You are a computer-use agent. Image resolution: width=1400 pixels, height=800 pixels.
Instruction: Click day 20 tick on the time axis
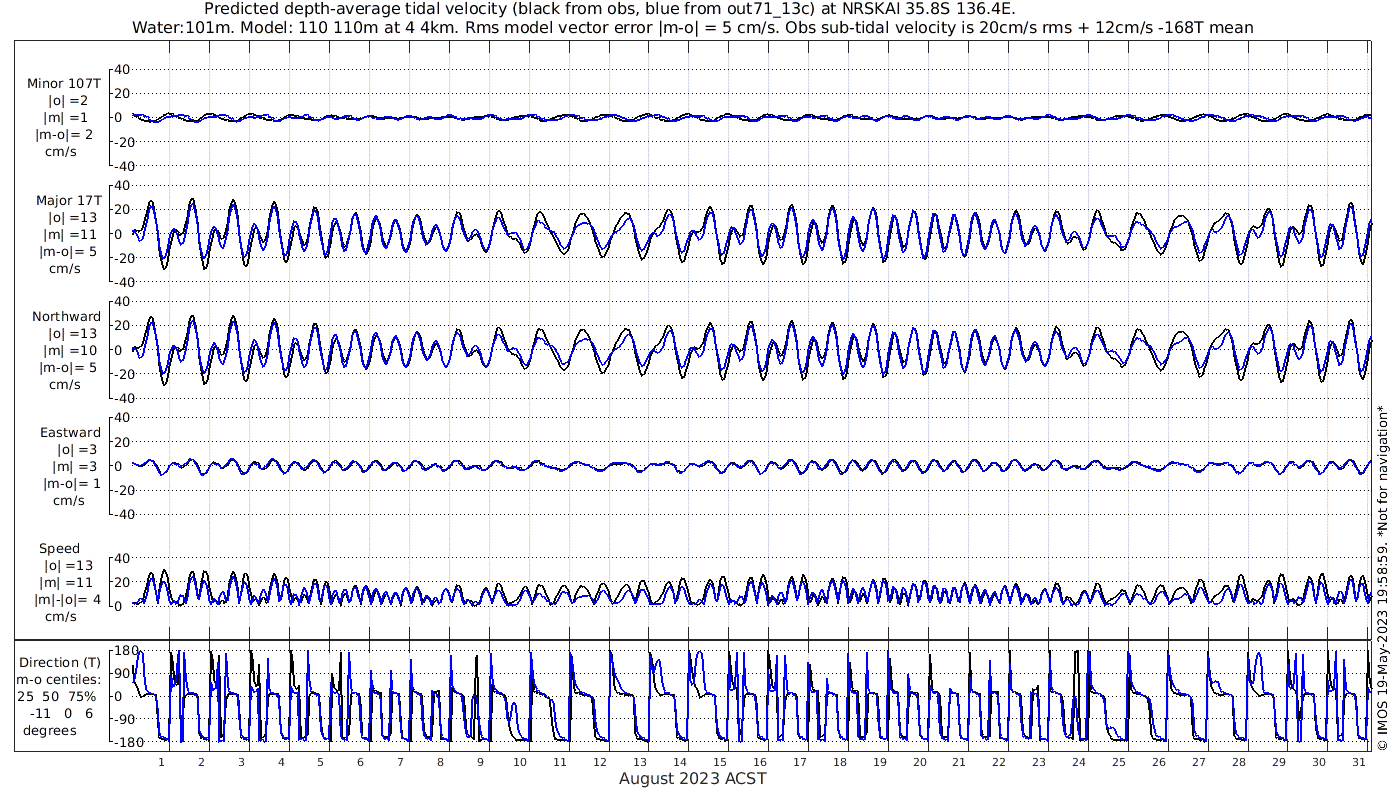pos(919,762)
